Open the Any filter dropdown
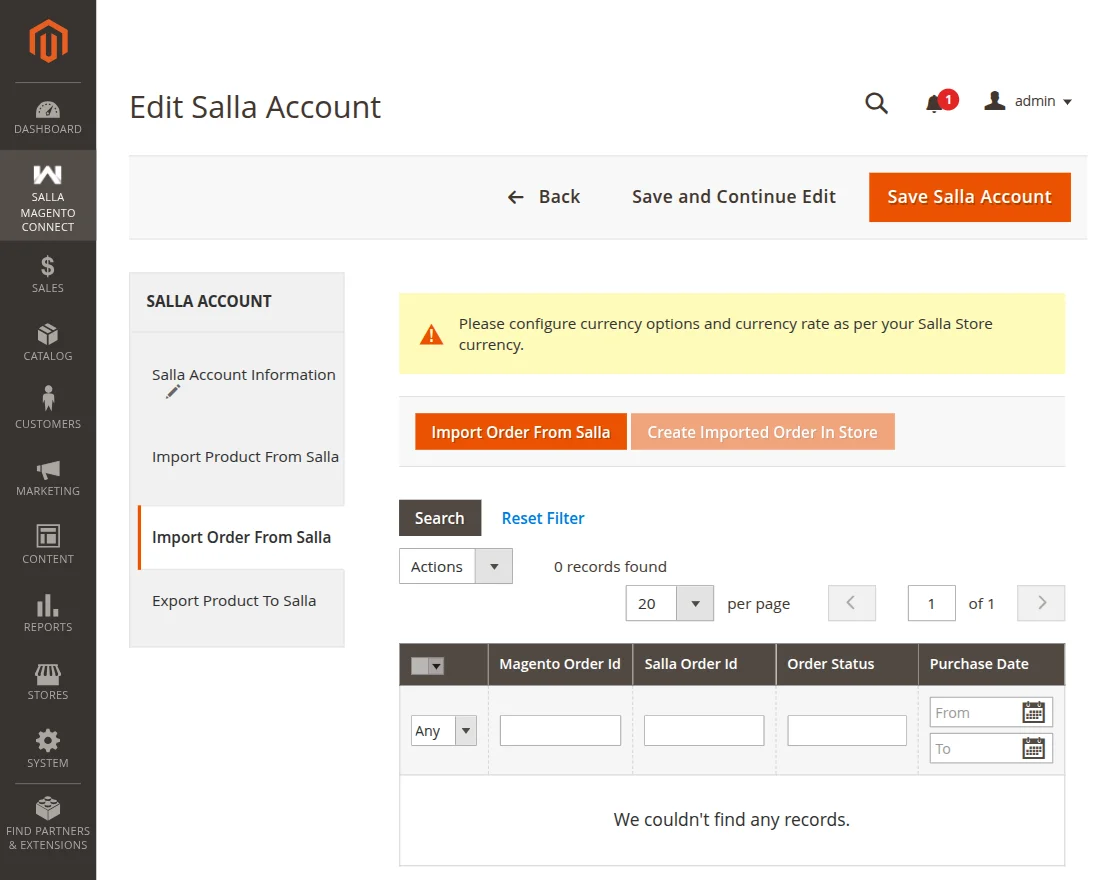The height and width of the screenshot is (880, 1120). (444, 731)
